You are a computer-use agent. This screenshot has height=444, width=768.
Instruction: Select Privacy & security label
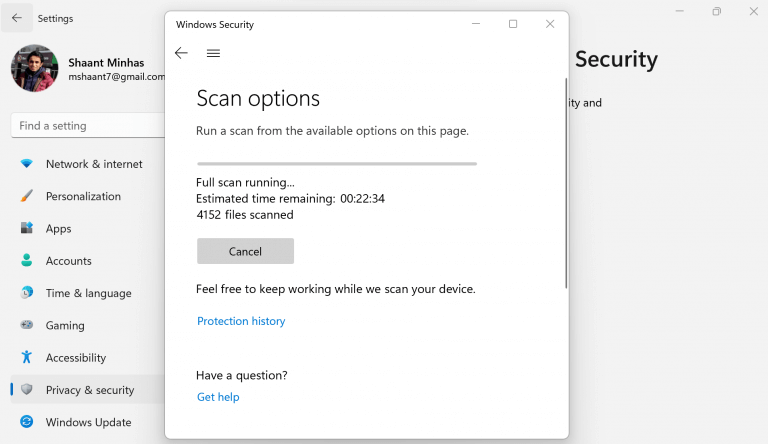[x=90, y=390]
